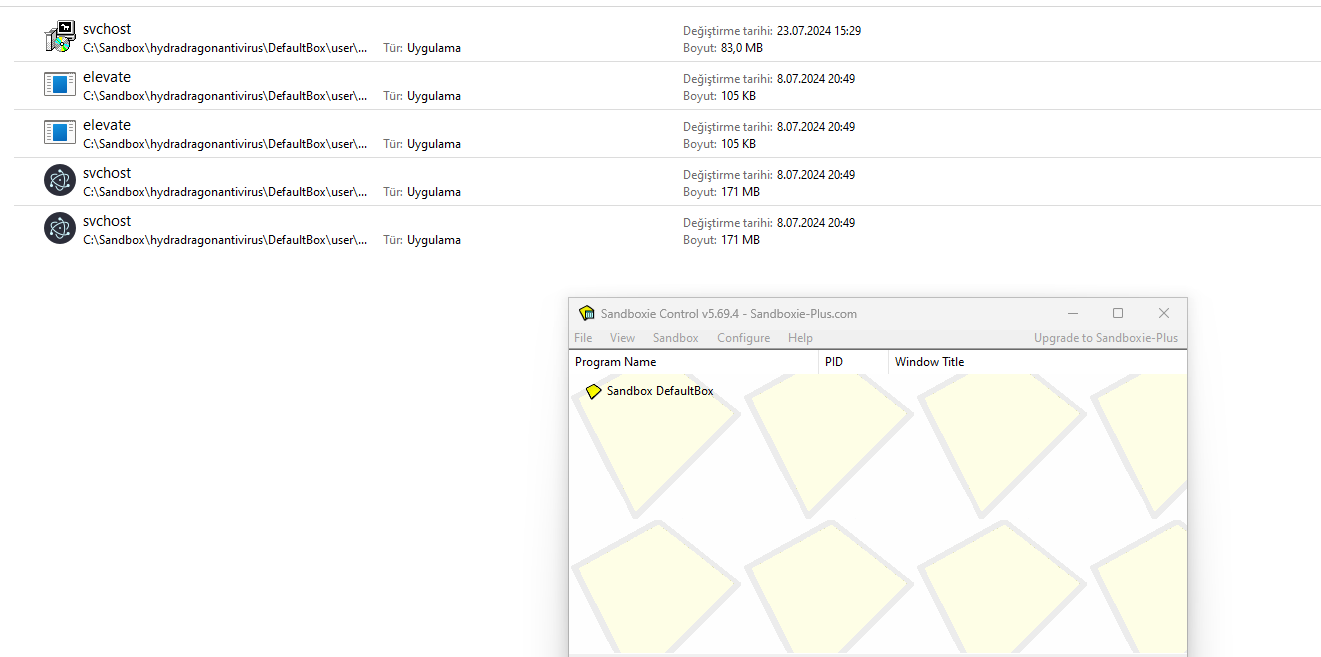The image size is (1321, 657).
Task: Click the 83,0 MB size value
Action: 741,47
